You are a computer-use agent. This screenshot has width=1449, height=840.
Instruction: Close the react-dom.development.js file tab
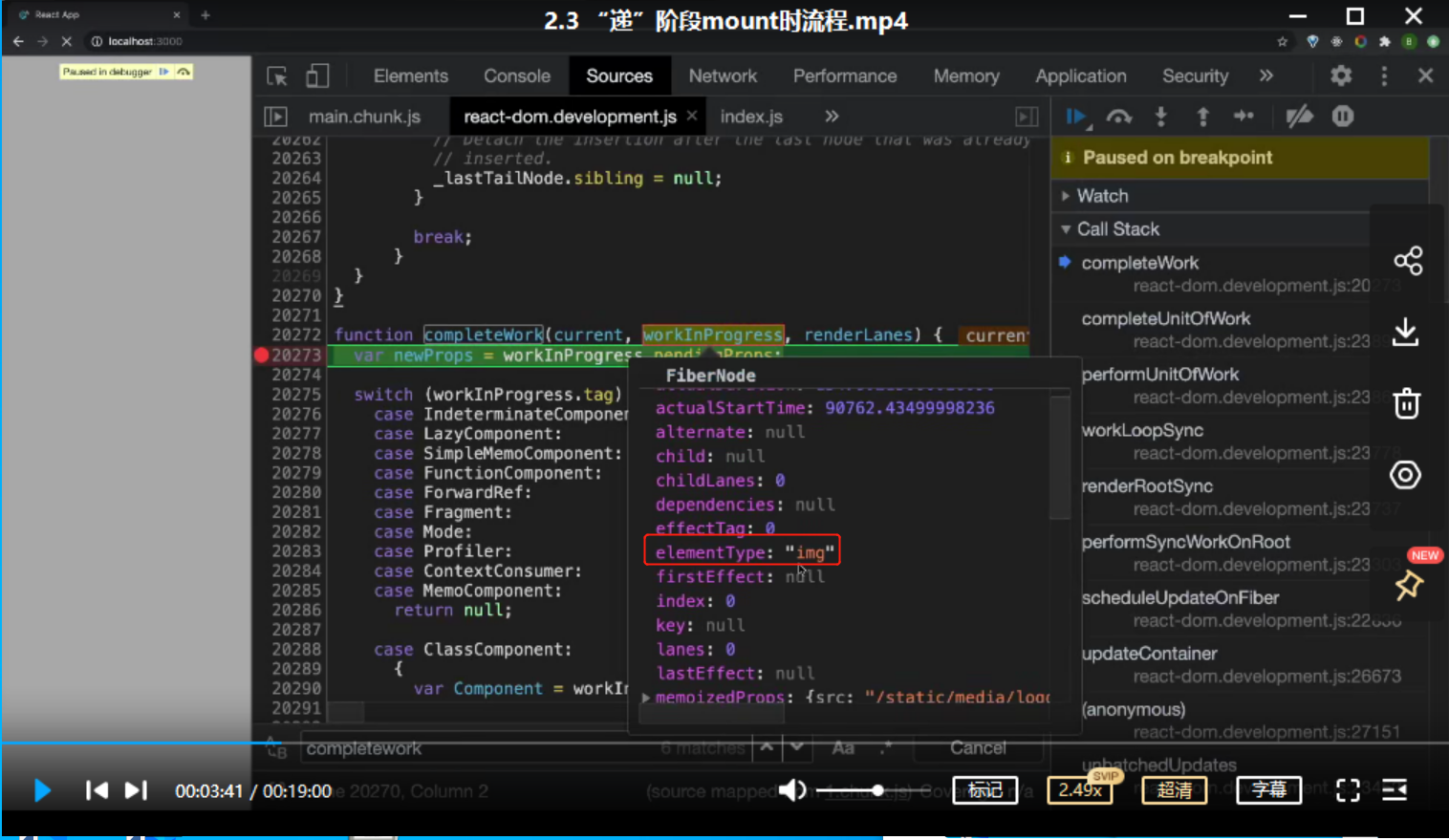click(692, 116)
